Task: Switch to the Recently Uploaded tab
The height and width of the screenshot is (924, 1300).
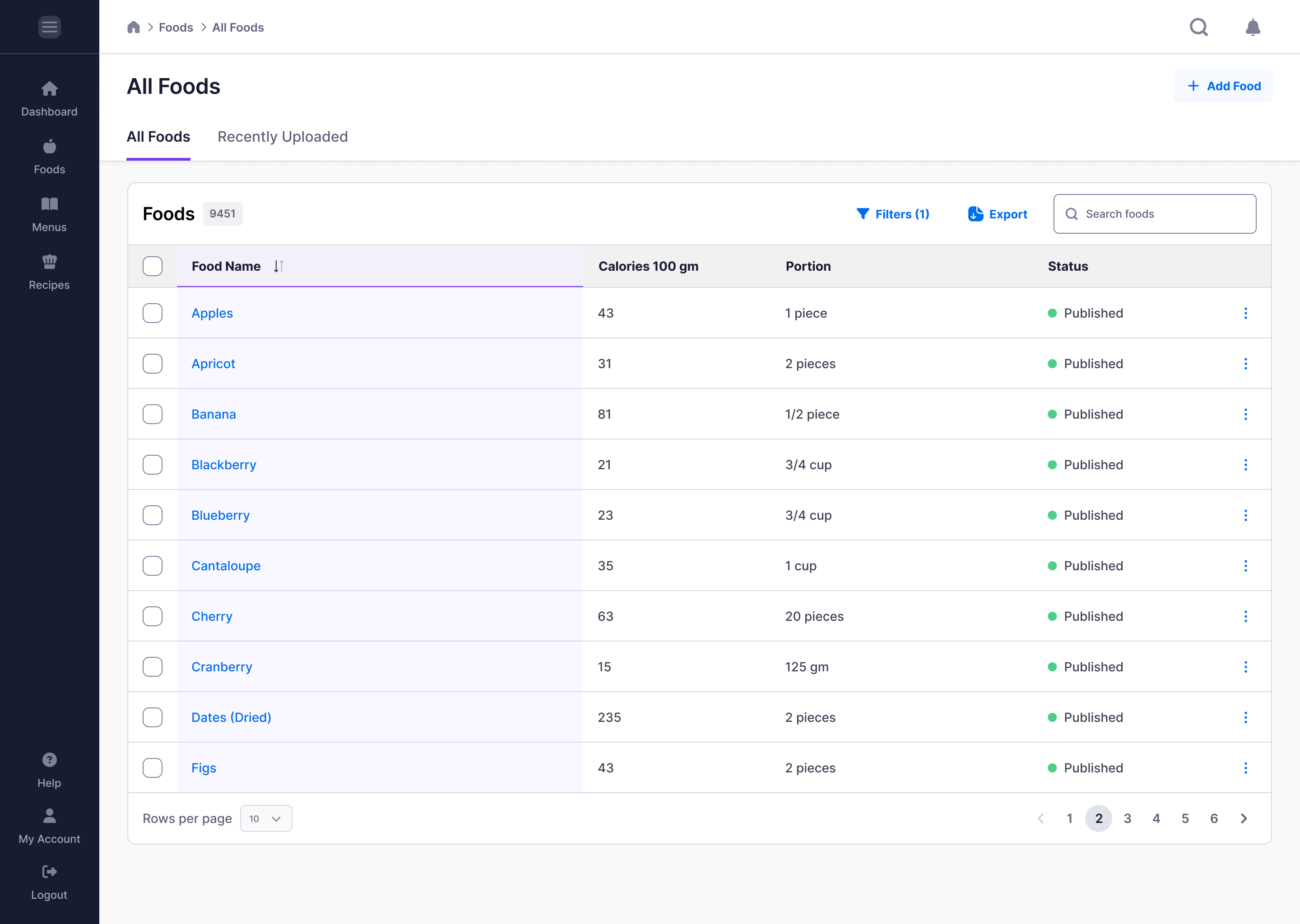Action: coord(282,137)
